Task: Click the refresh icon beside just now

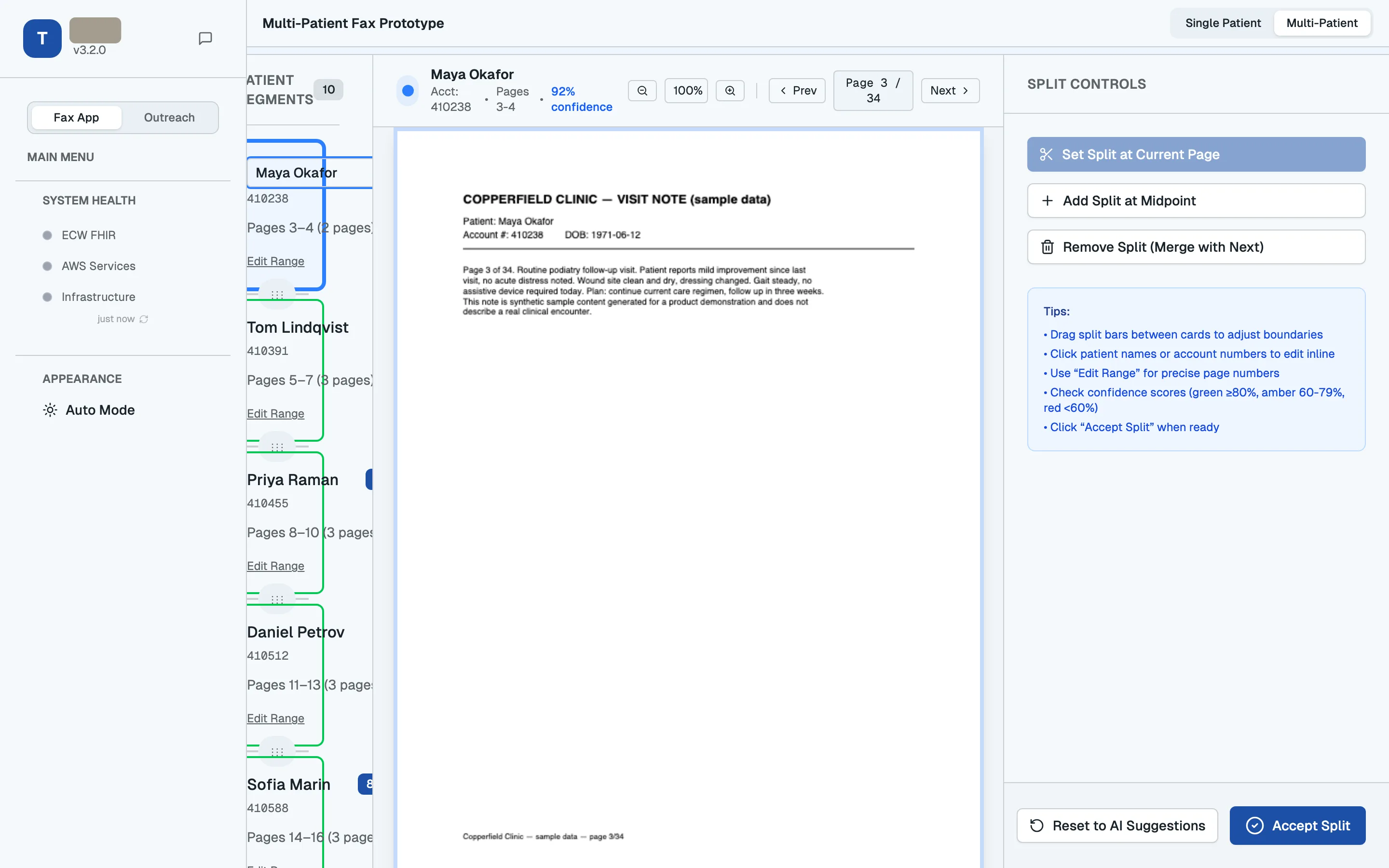Action: pos(144,319)
